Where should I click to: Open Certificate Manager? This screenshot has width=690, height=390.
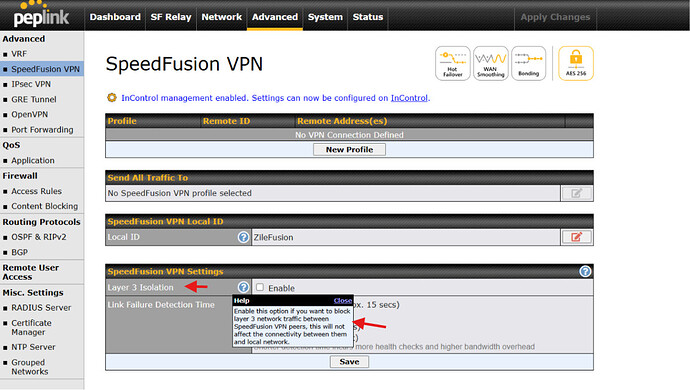point(31,327)
